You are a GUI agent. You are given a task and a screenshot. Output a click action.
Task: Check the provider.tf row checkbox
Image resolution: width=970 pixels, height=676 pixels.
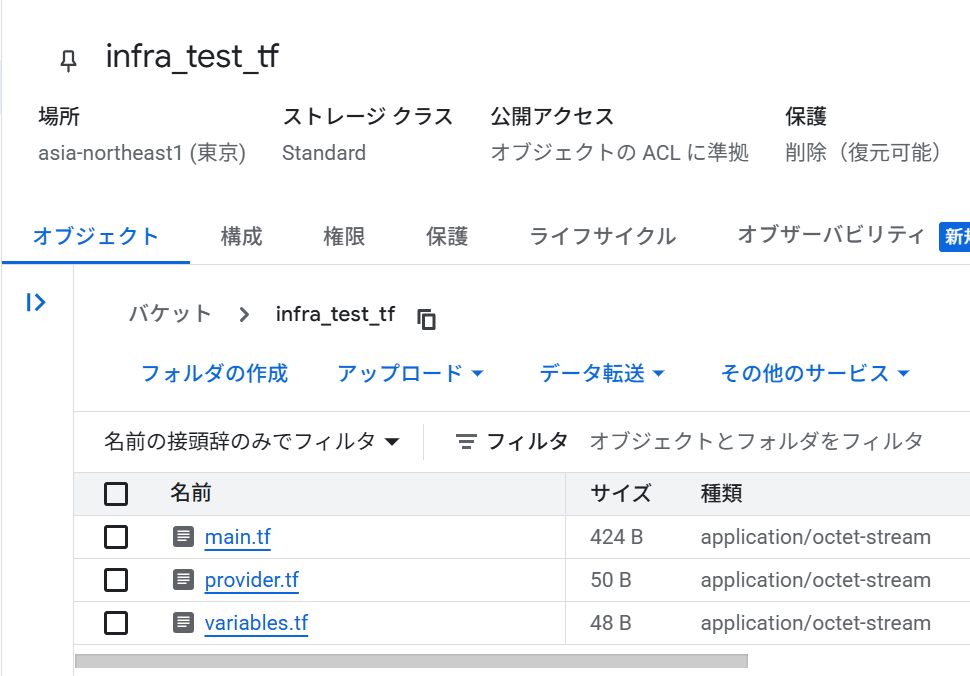[116, 580]
